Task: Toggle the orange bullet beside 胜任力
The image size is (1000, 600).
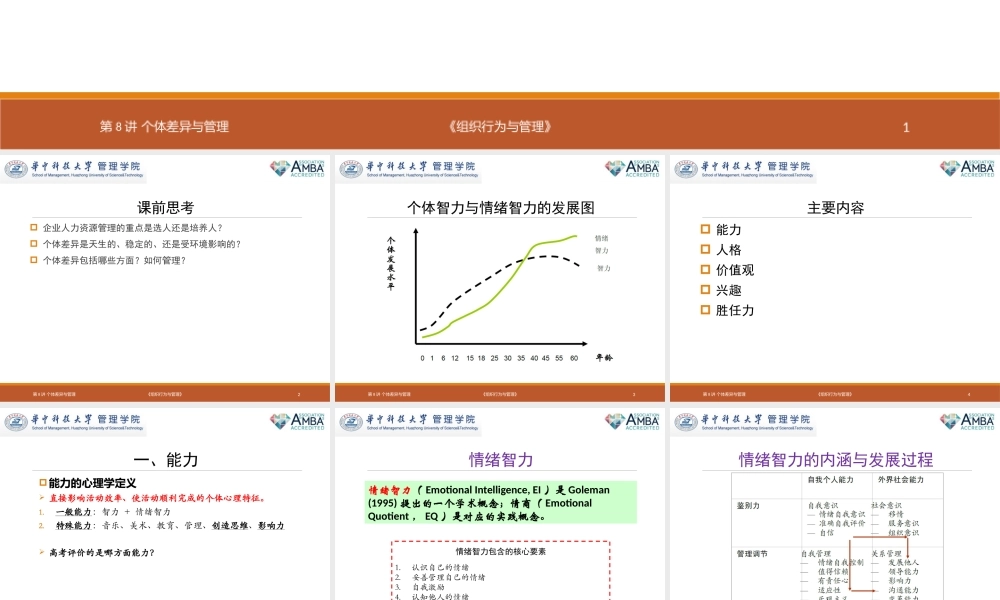Action: click(x=706, y=310)
